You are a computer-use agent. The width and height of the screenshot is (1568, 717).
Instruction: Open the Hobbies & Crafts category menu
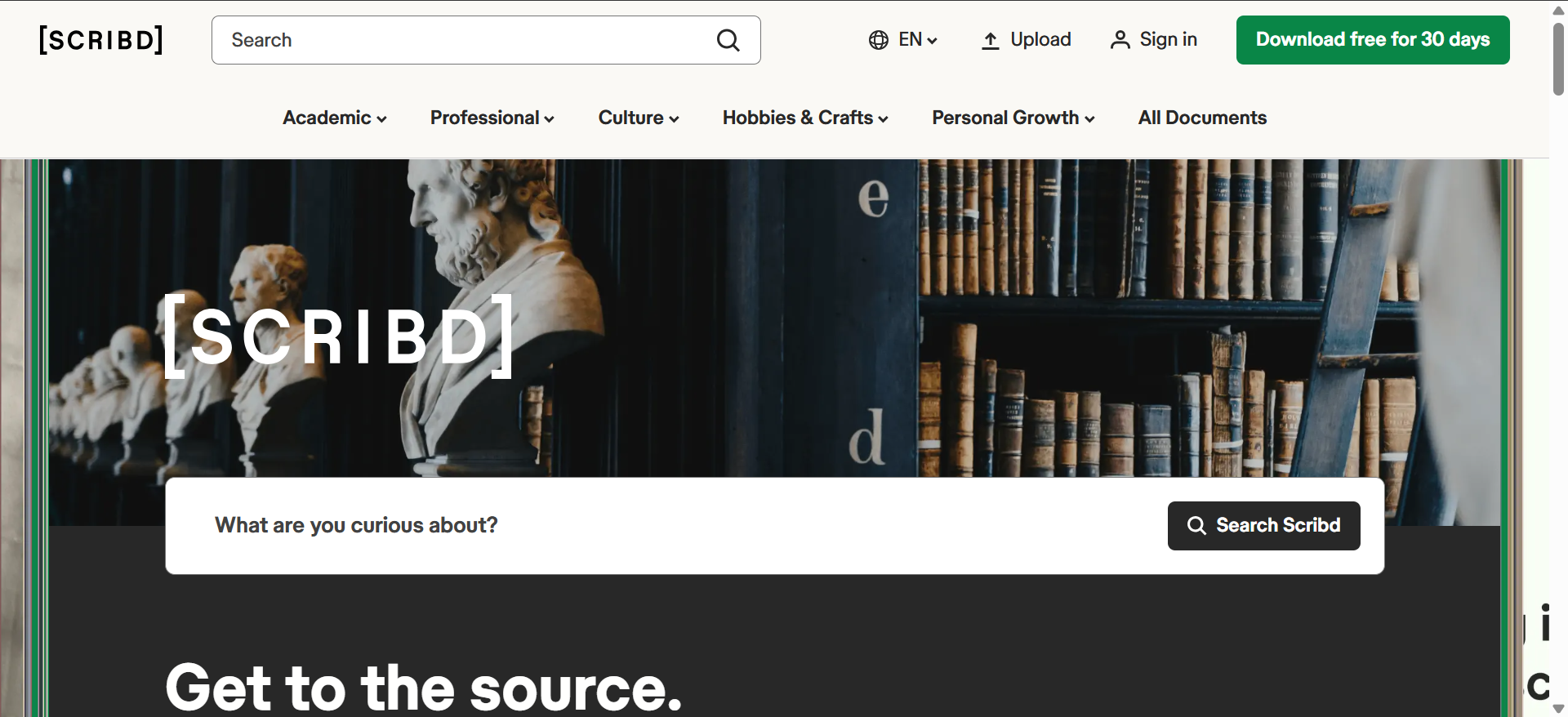point(805,118)
